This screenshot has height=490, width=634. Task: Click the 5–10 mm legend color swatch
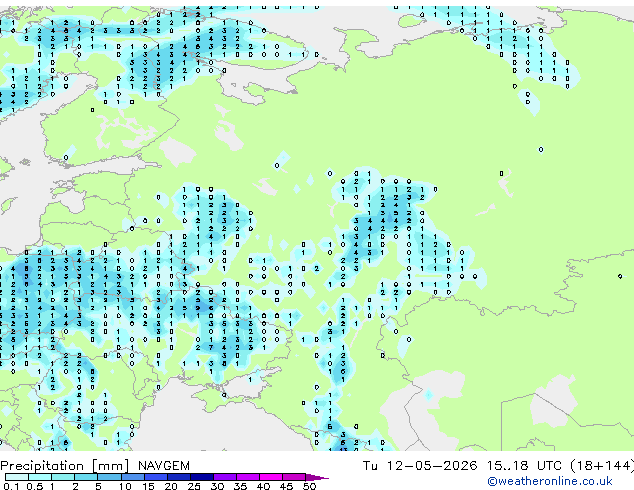tap(109, 477)
